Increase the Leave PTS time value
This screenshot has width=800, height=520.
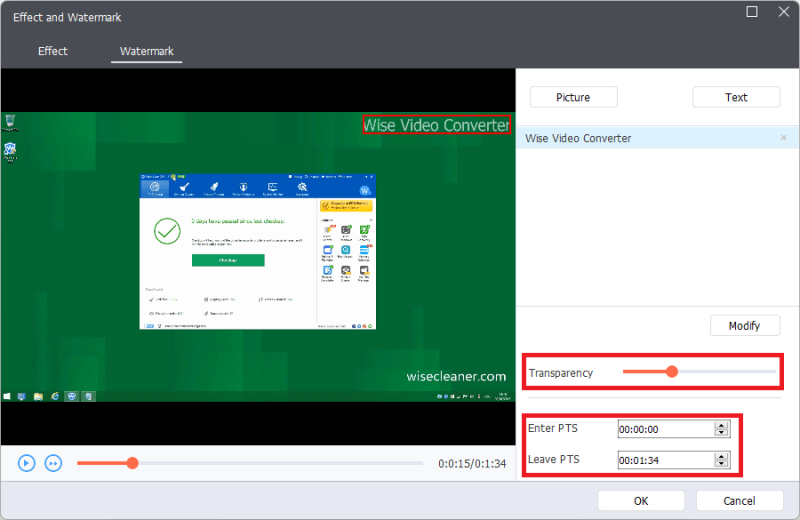(x=721, y=456)
